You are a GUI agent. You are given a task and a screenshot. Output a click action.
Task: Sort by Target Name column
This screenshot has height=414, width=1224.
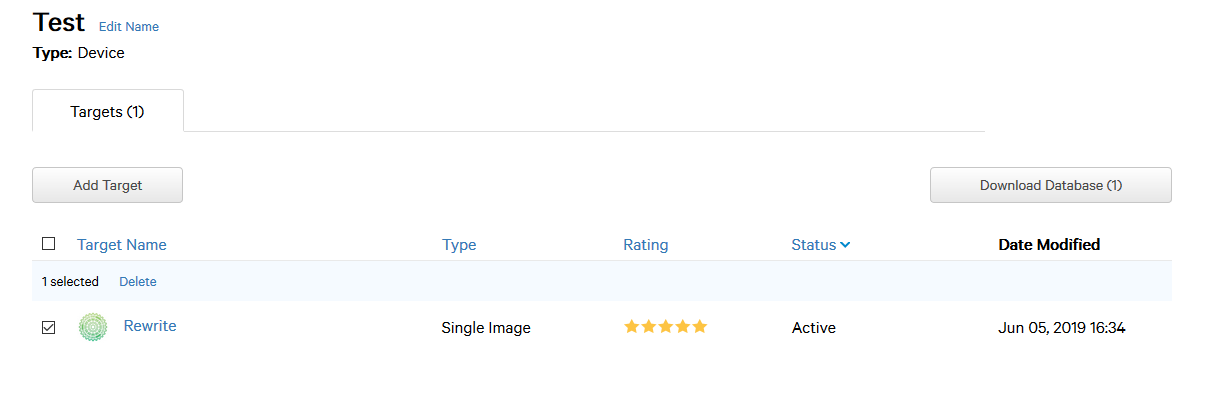[x=122, y=245]
